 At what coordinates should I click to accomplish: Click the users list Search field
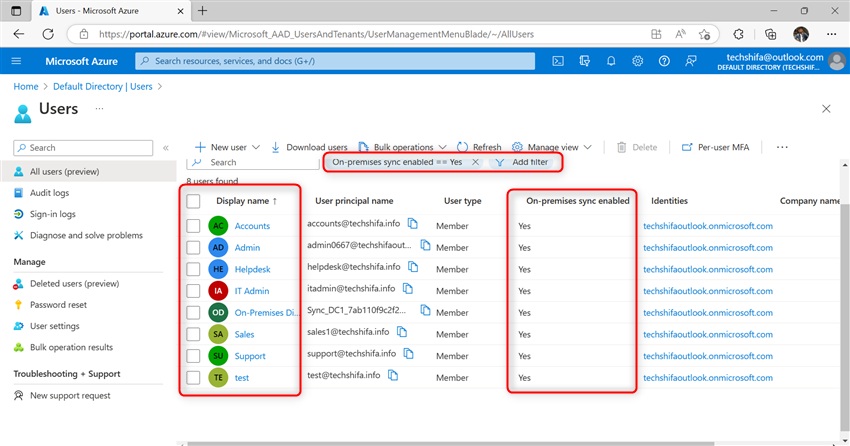[x=253, y=162]
